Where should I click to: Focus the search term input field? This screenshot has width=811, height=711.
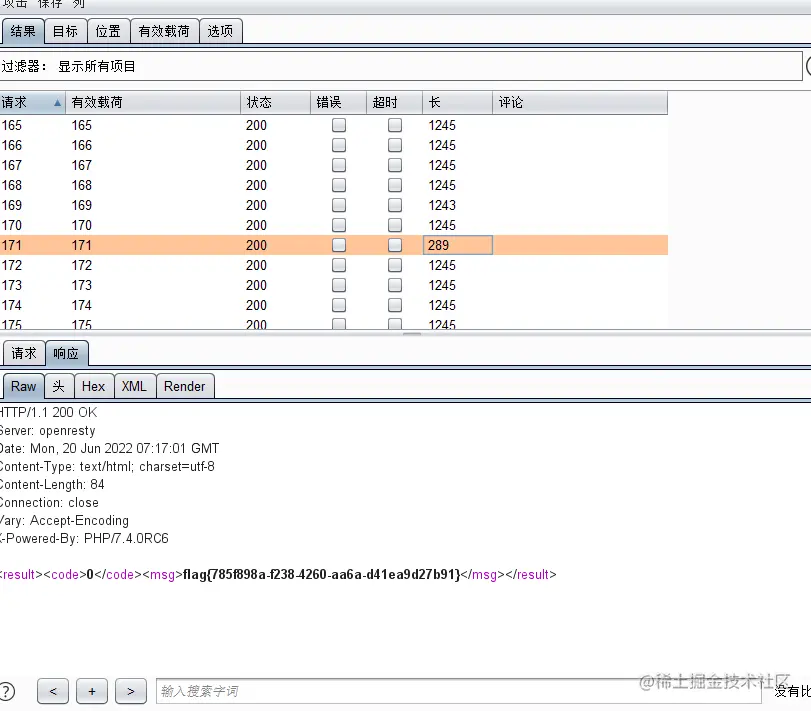(x=459, y=691)
